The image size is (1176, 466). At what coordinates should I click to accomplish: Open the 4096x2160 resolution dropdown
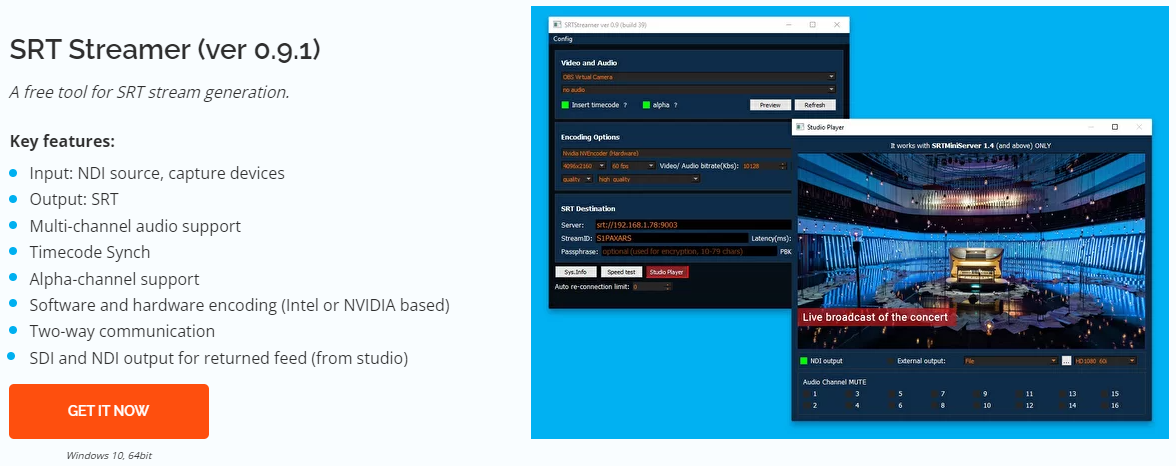pos(584,165)
